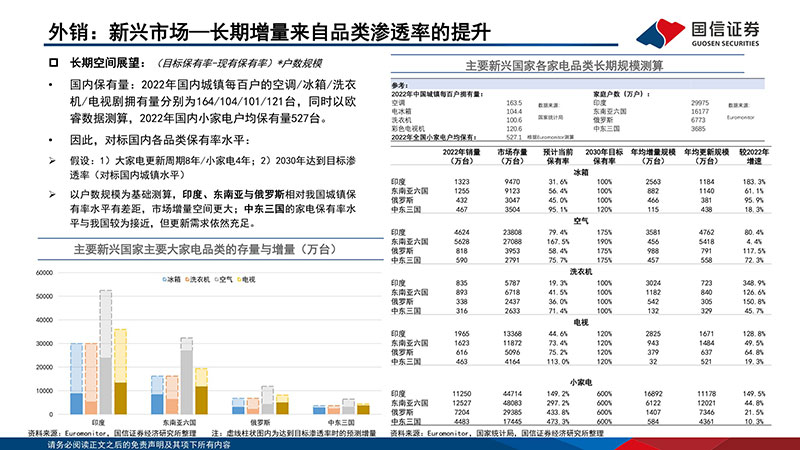Viewport: 800px width, 450px height.
Task: Click India's tall gray dashed air-conditioner bar
Action: click(106, 324)
